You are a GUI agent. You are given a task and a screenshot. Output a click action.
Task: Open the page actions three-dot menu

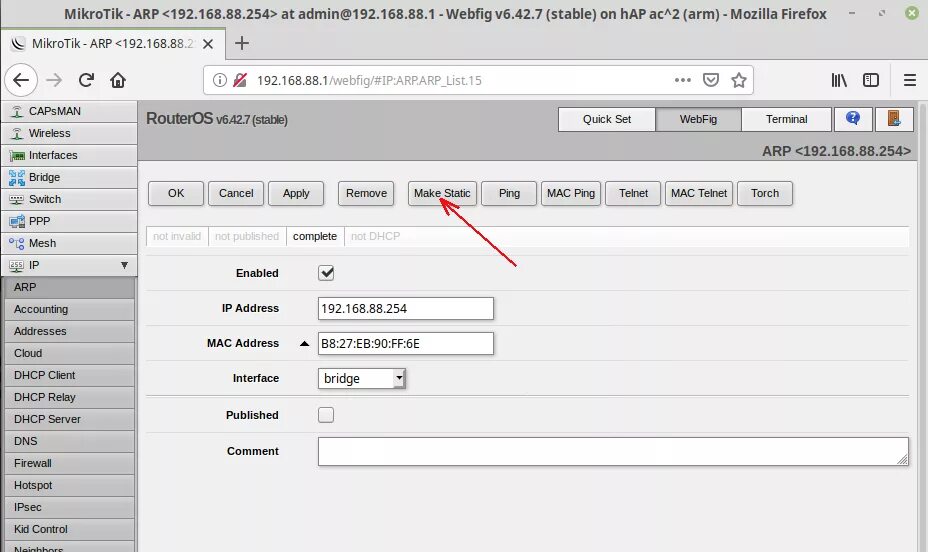click(683, 80)
